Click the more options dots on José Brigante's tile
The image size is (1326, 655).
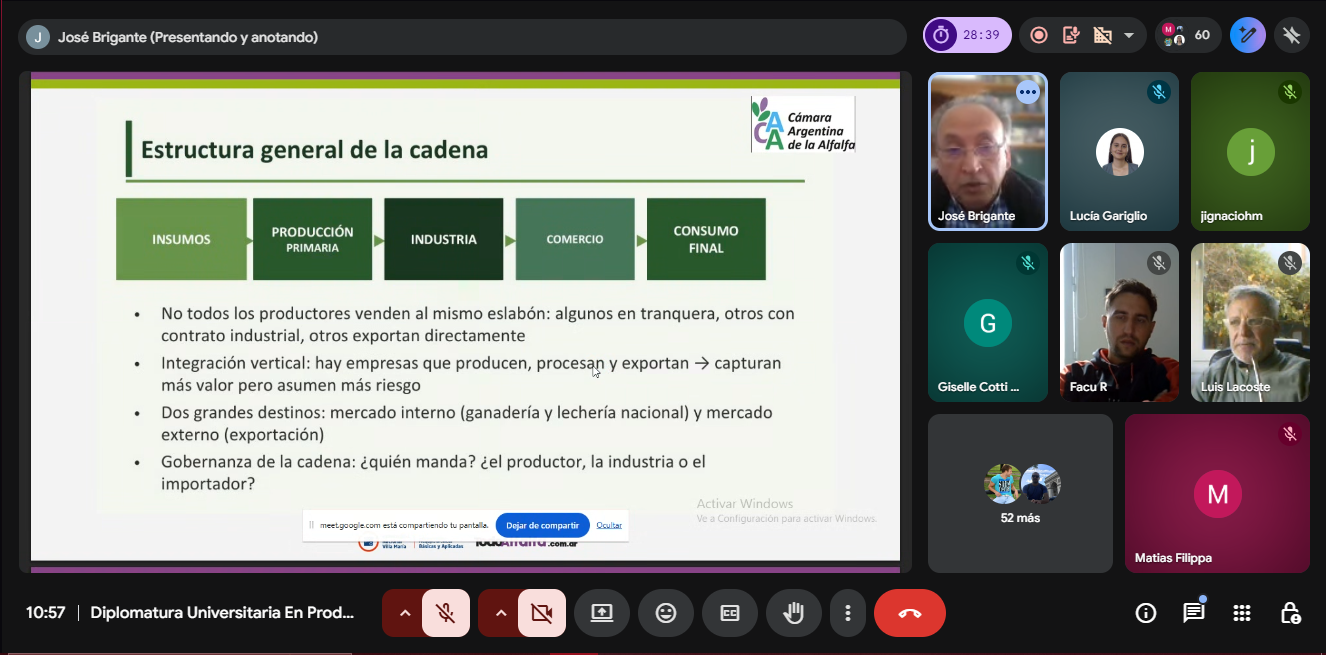coord(1028,92)
